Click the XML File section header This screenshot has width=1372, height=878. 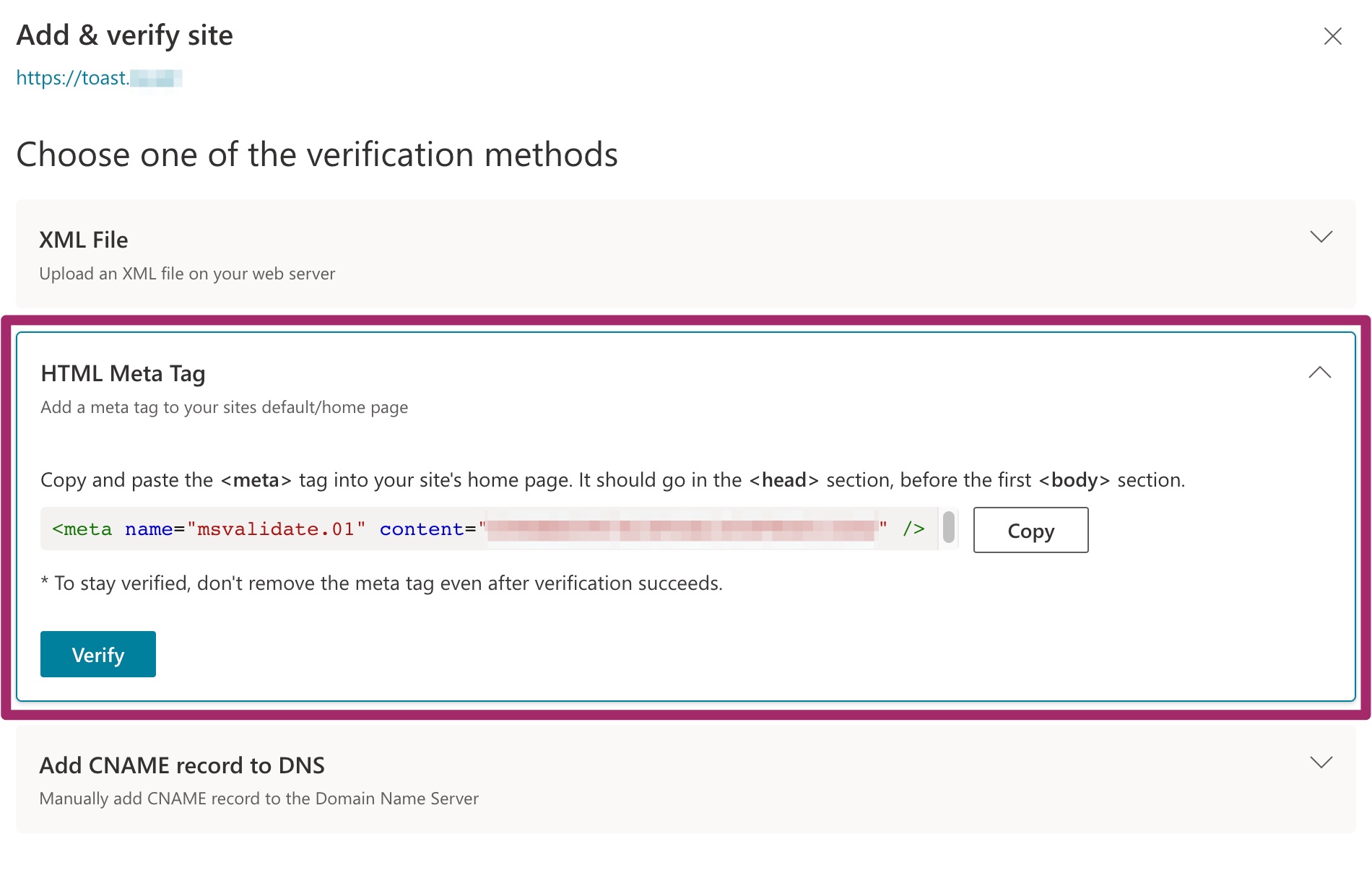(84, 239)
